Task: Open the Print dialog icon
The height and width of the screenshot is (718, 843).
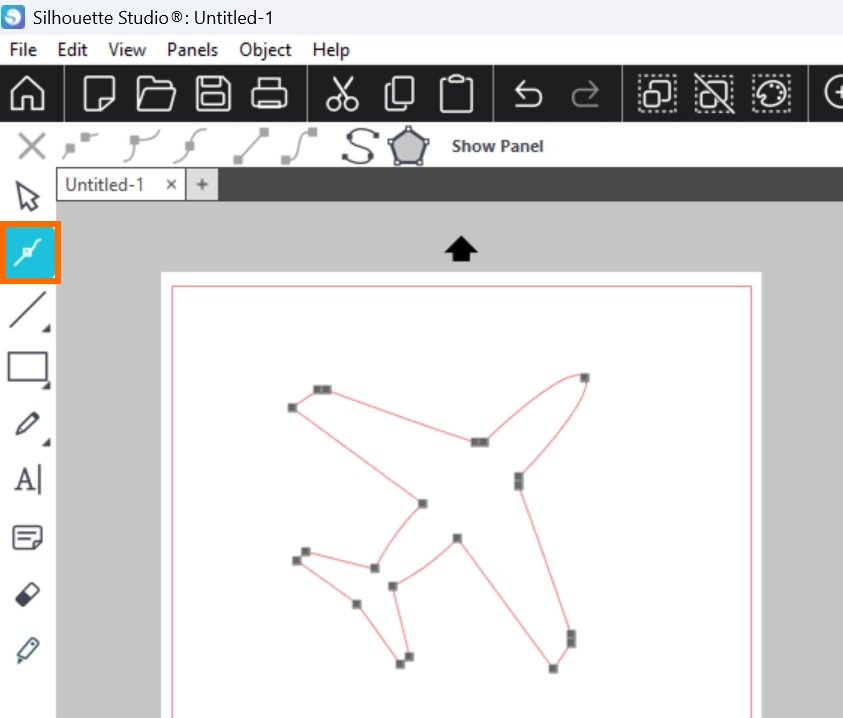Action: [269, 94]
